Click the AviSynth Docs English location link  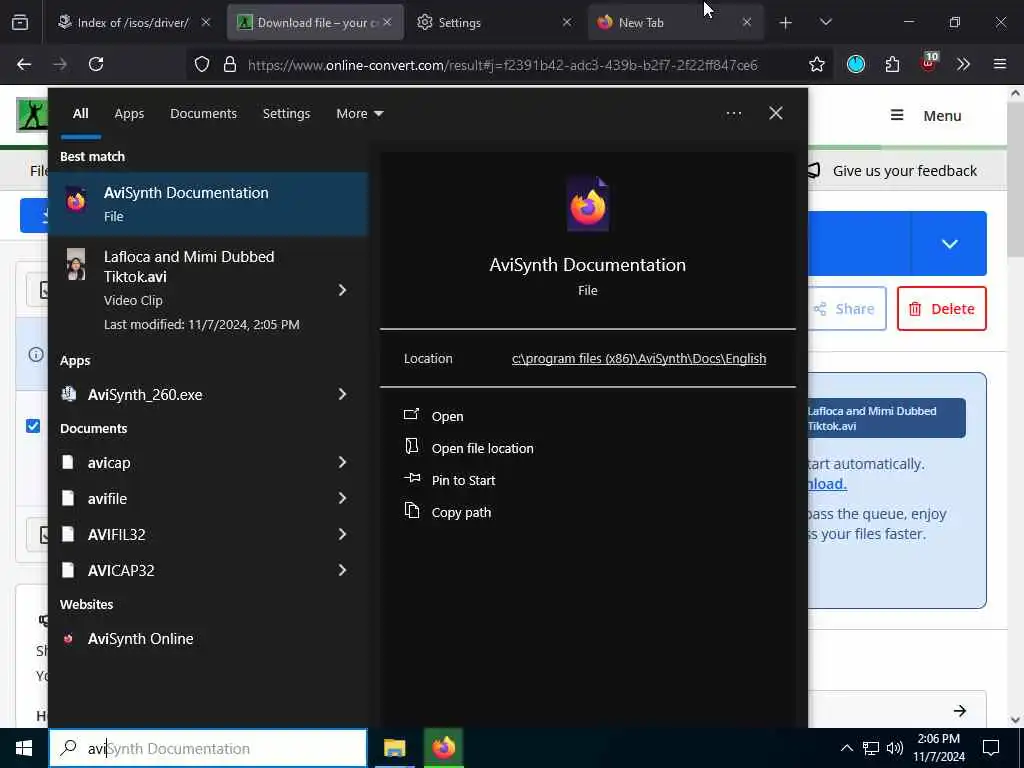click(x=639, y=359)
